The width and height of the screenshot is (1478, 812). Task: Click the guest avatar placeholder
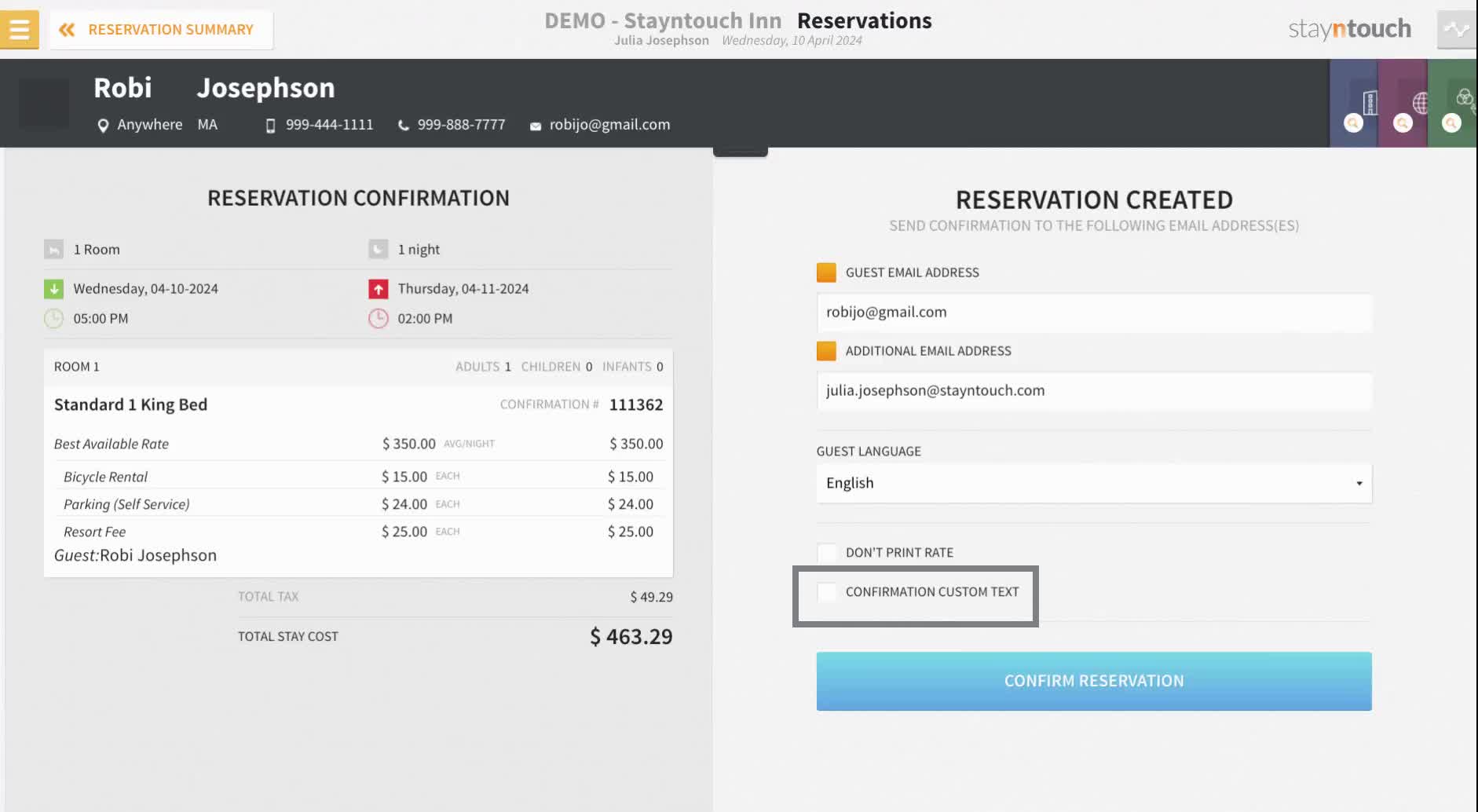pyautogui.click(x=44, y=103)
